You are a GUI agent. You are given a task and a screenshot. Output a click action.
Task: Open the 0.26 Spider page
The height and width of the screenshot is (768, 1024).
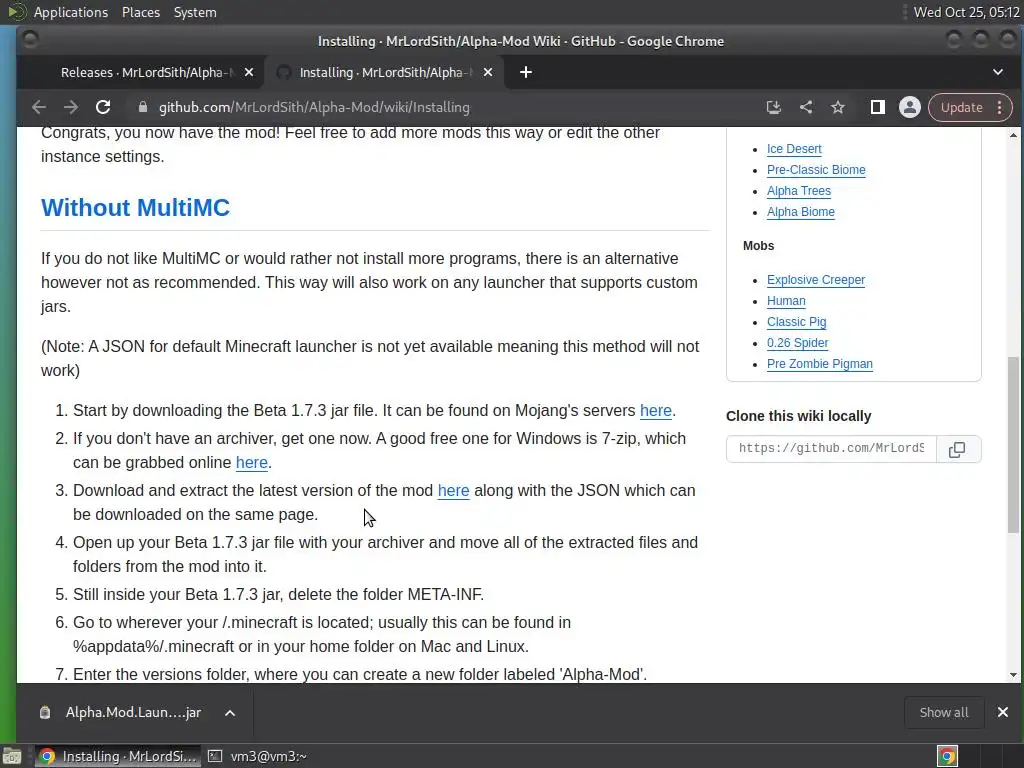(x=797, y=343)
